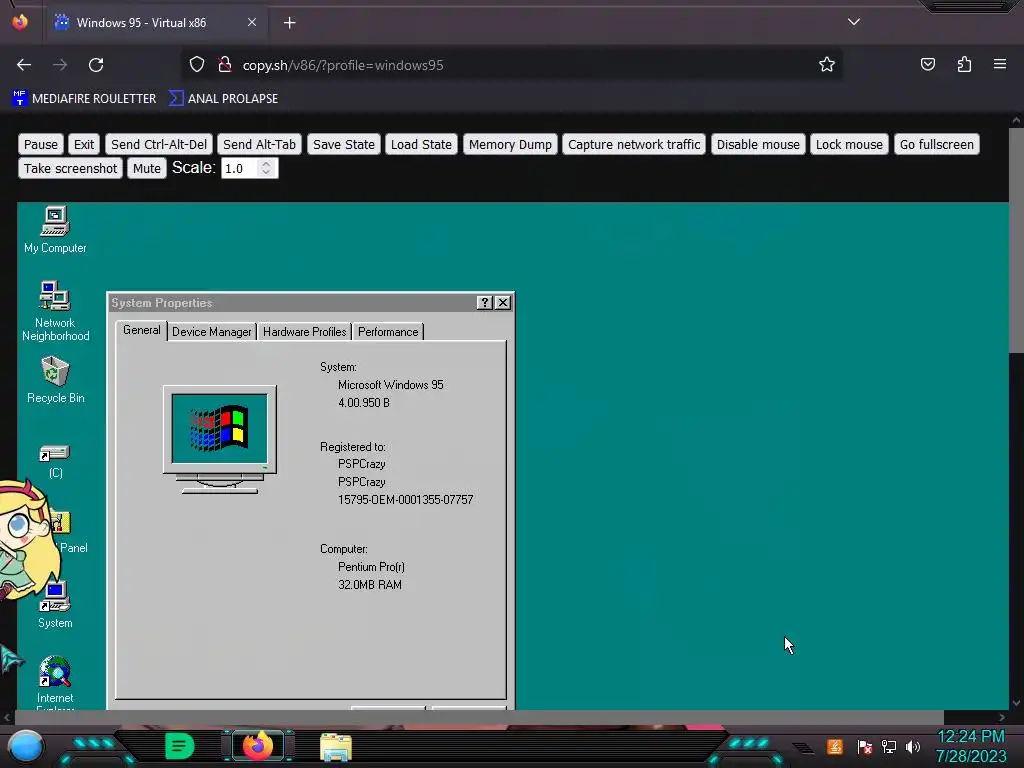1024x768 pixels.
Task: Click the Go fullscreen button
Action: point(936,144)
